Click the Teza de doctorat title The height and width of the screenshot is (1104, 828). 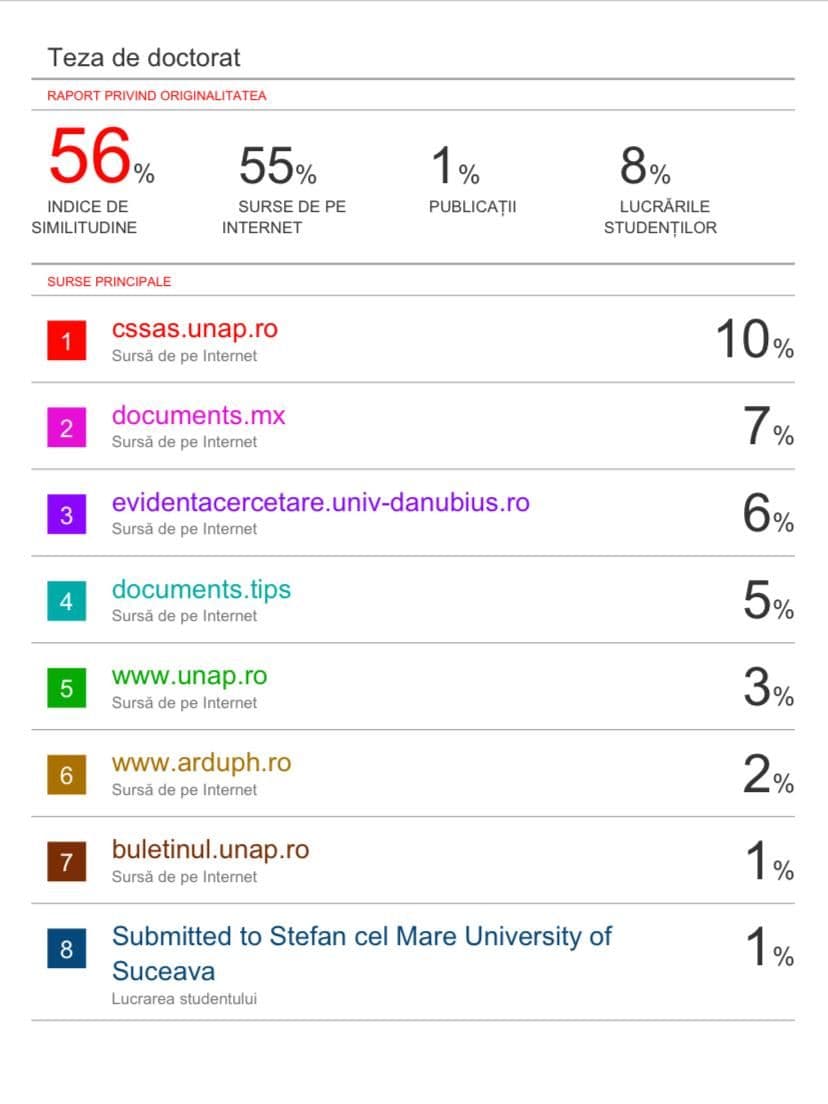[x=144, y=58]
